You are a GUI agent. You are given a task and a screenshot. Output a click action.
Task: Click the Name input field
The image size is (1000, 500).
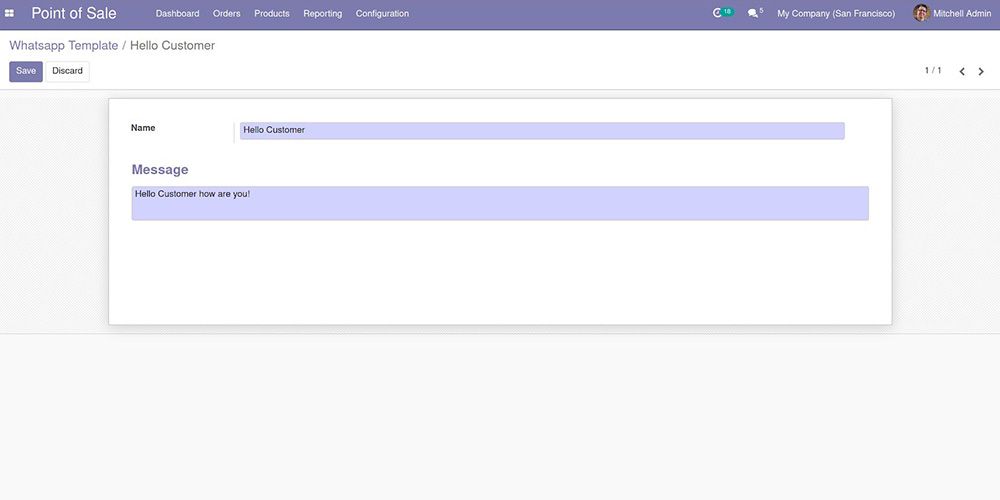click(542, 131)
